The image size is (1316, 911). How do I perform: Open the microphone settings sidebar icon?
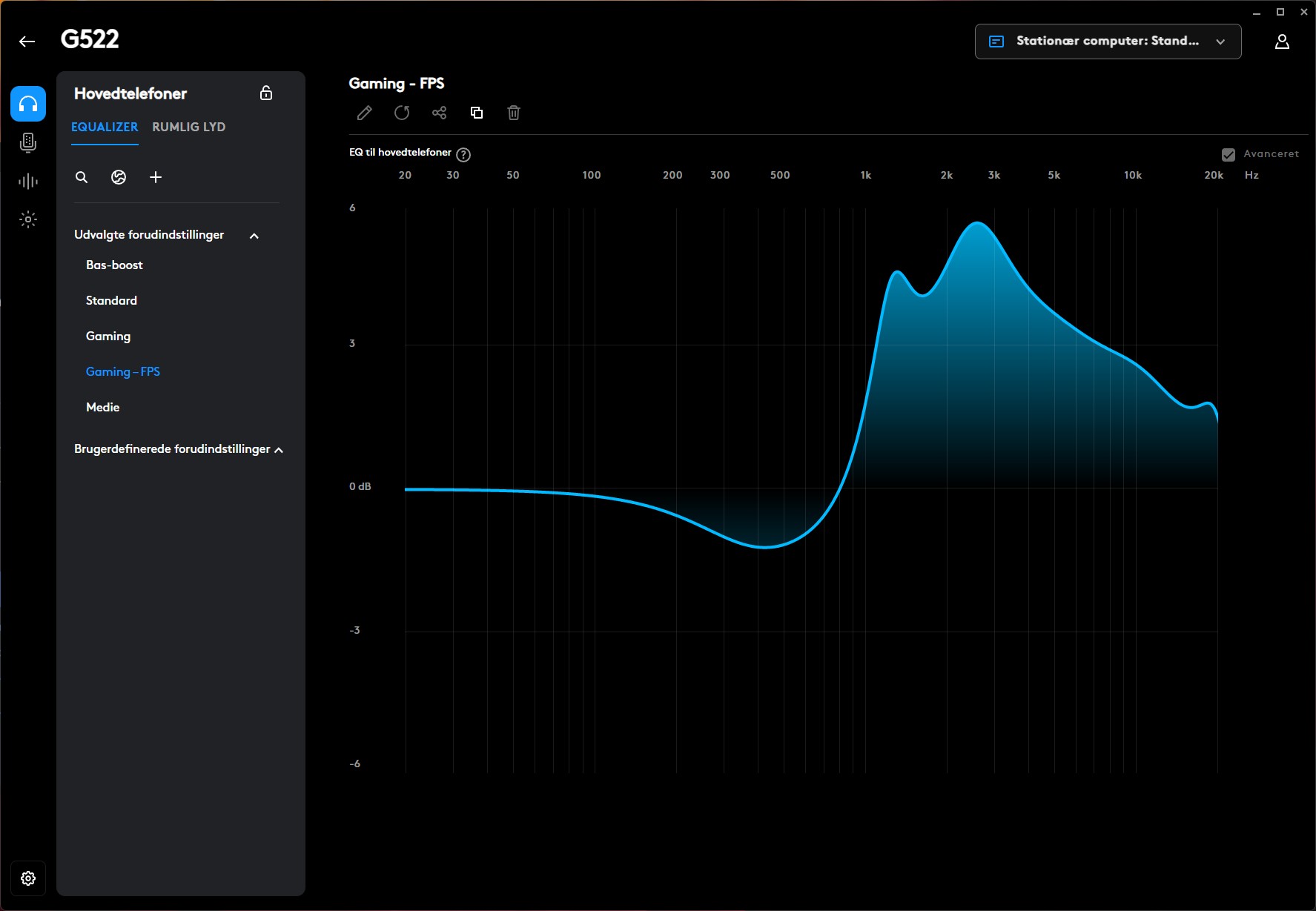click(x=28, y=142)
